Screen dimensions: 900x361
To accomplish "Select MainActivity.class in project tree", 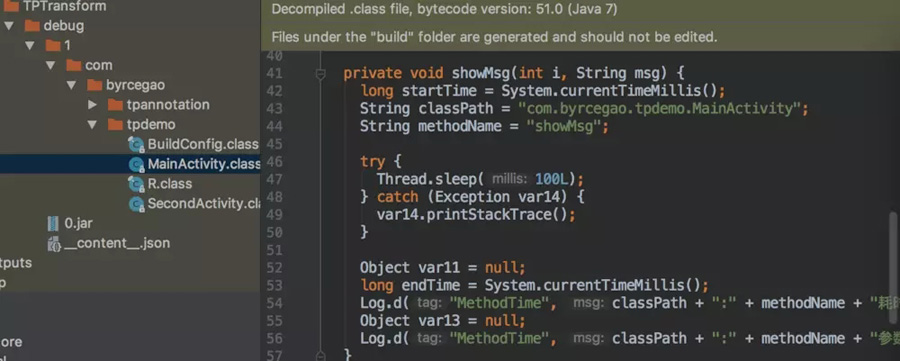I will pyautogui.click(x=204, y=164).
